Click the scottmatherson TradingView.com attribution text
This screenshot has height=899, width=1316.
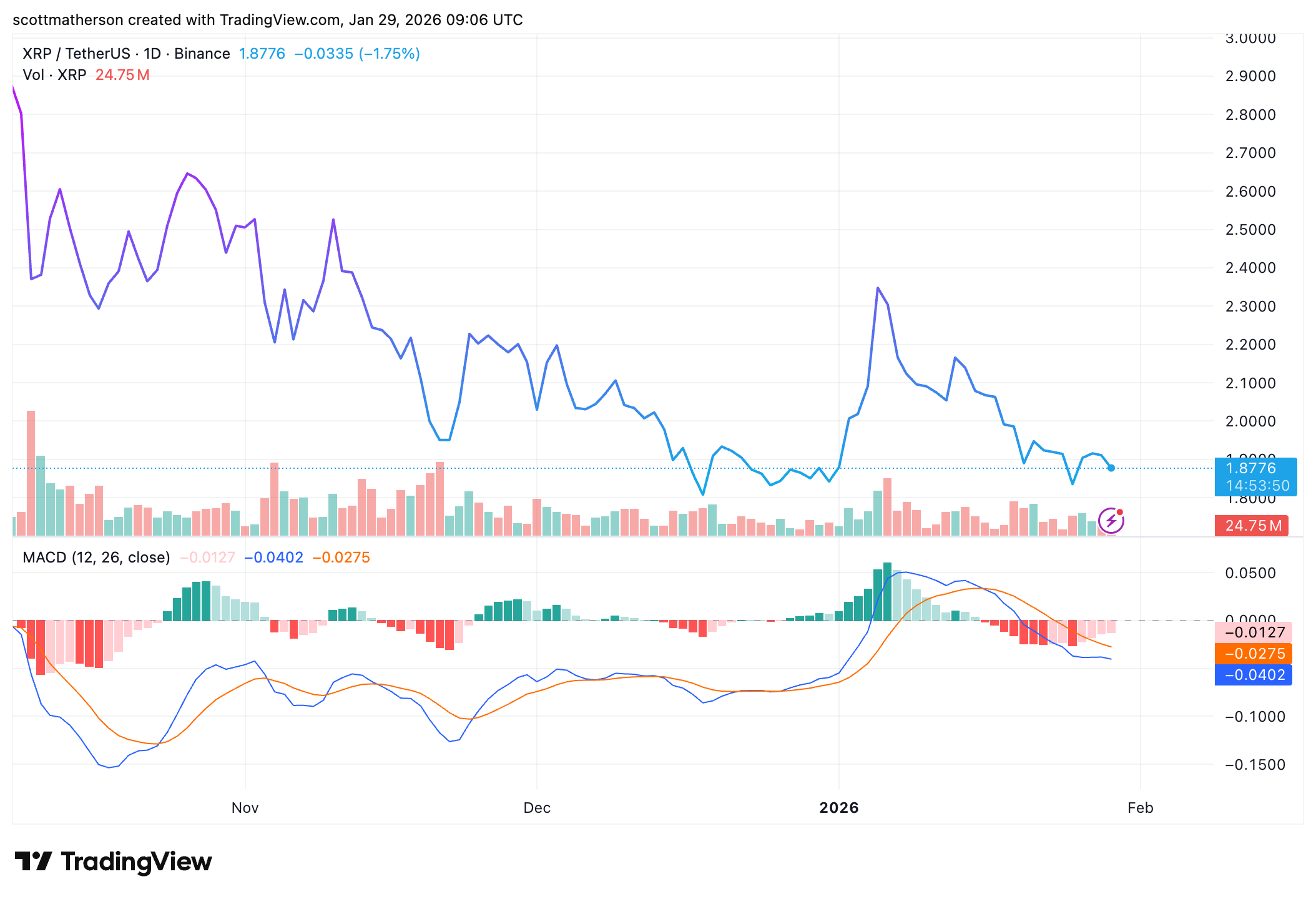[267, 20]
